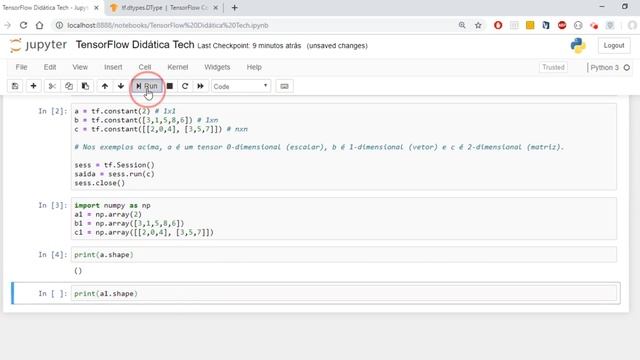Screen dimensions: 640x360
Task: Click the saida = sess.run(c) line
Action: (x=114, y=174)
